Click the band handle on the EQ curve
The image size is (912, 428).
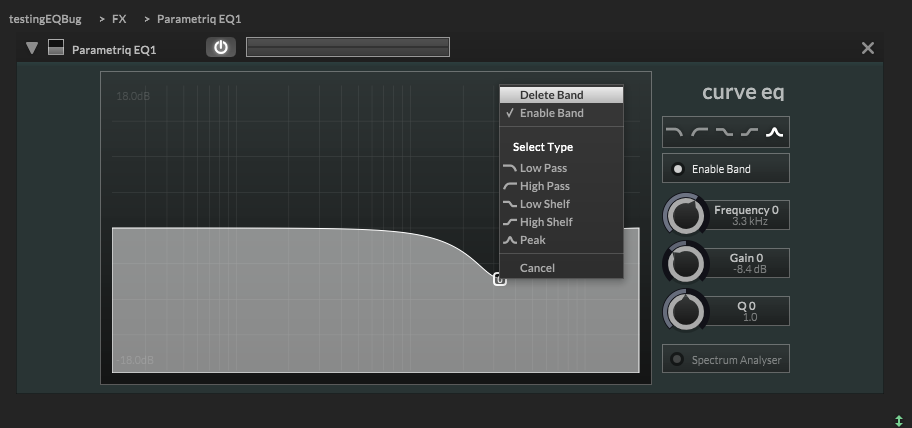500,279
